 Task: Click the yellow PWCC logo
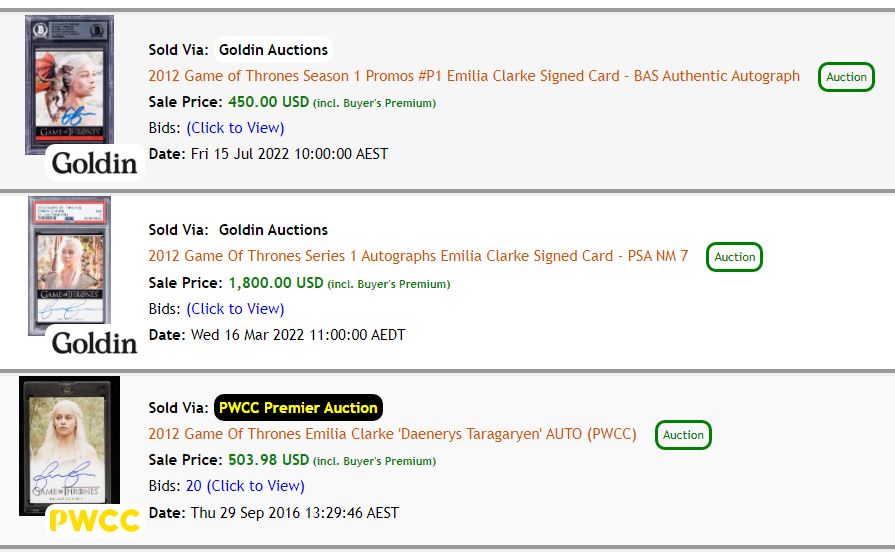(x=95, y=520)
